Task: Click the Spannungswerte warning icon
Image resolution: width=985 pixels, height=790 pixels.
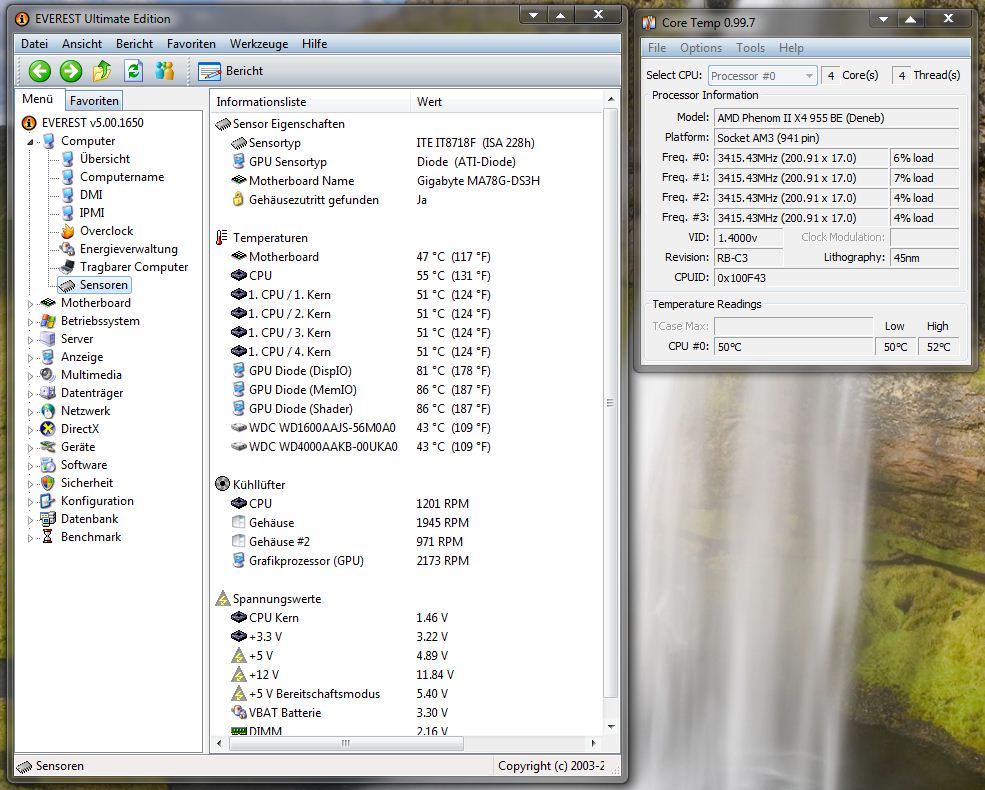Action: [x=222, y=598]
